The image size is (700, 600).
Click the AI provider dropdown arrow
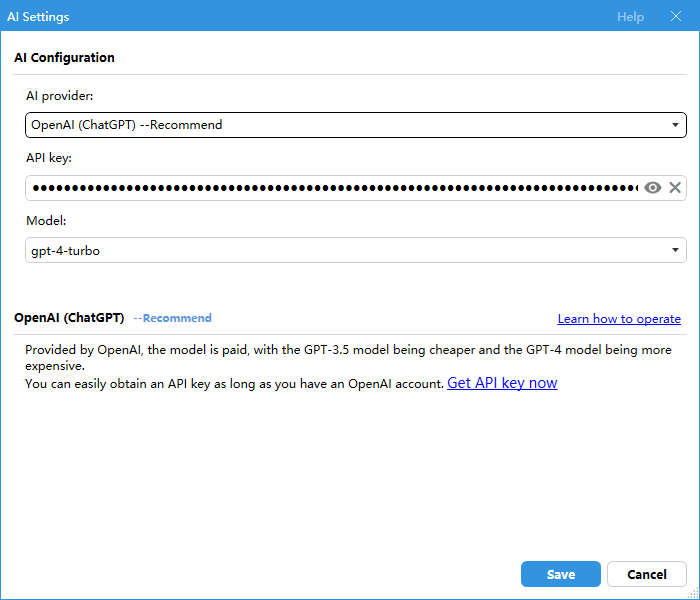tap(675, 126)
